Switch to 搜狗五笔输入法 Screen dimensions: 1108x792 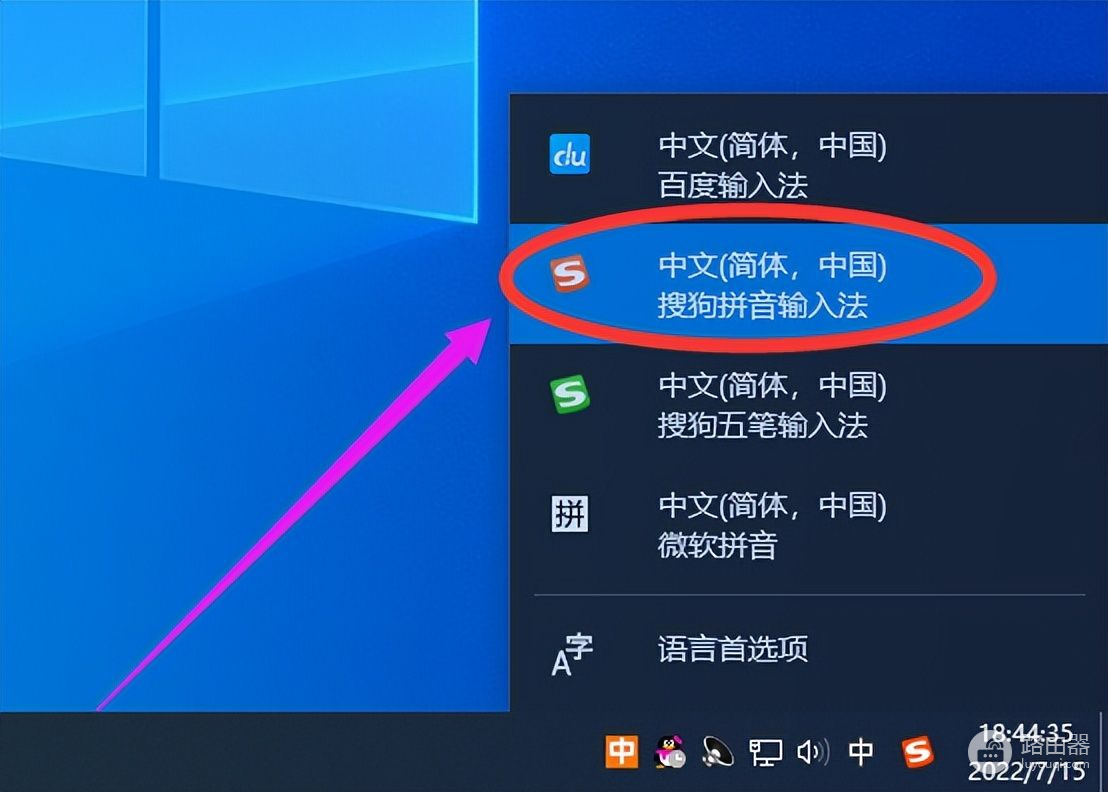808,404
